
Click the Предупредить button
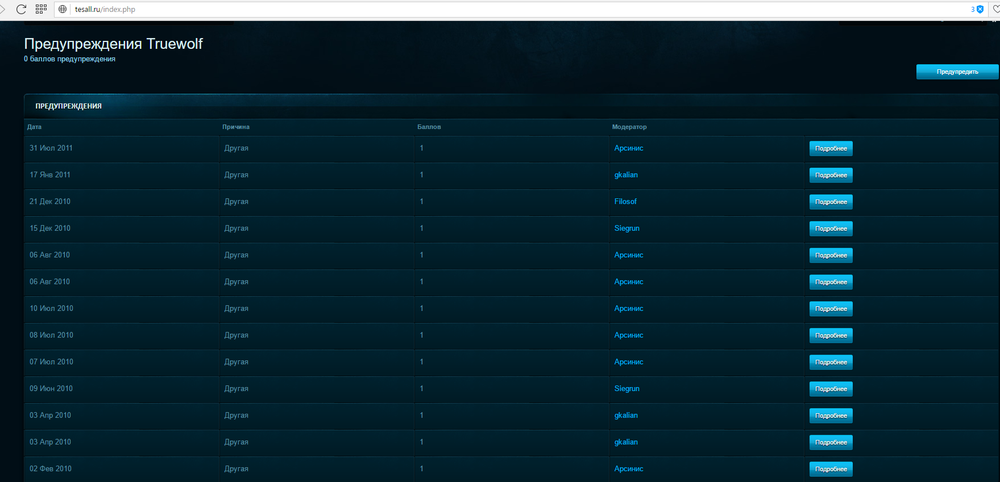[x=957, y=72]
